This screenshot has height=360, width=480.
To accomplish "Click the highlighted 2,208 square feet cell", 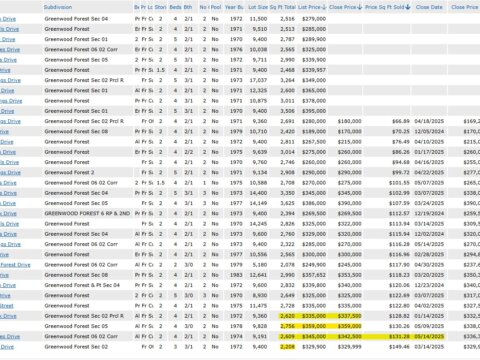I will (x=287, y=347).
